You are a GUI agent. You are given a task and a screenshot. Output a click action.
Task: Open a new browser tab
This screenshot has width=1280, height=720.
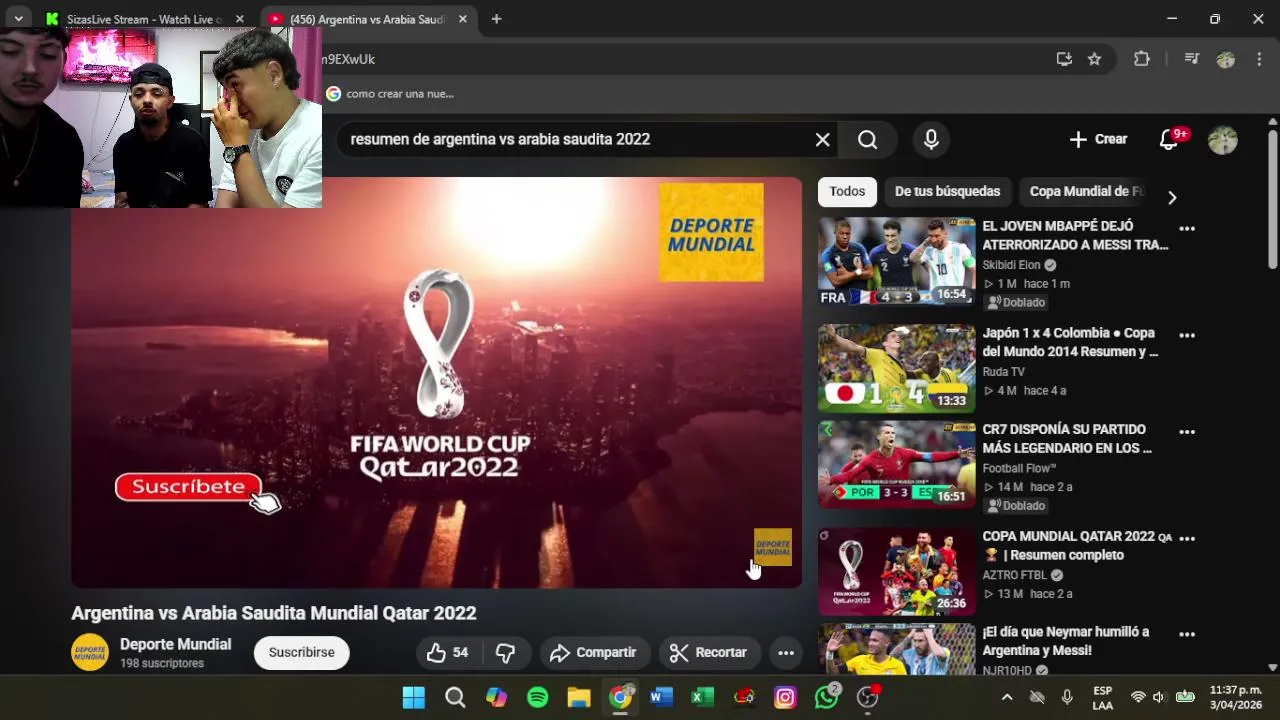496,19
